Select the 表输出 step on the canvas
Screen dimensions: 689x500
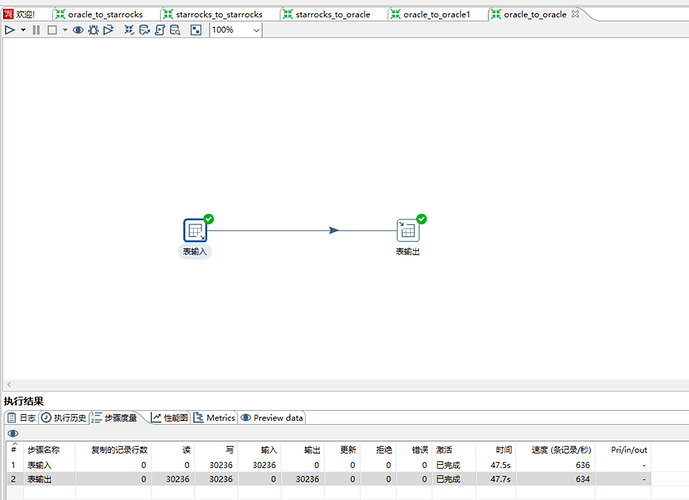click(407, 230)
